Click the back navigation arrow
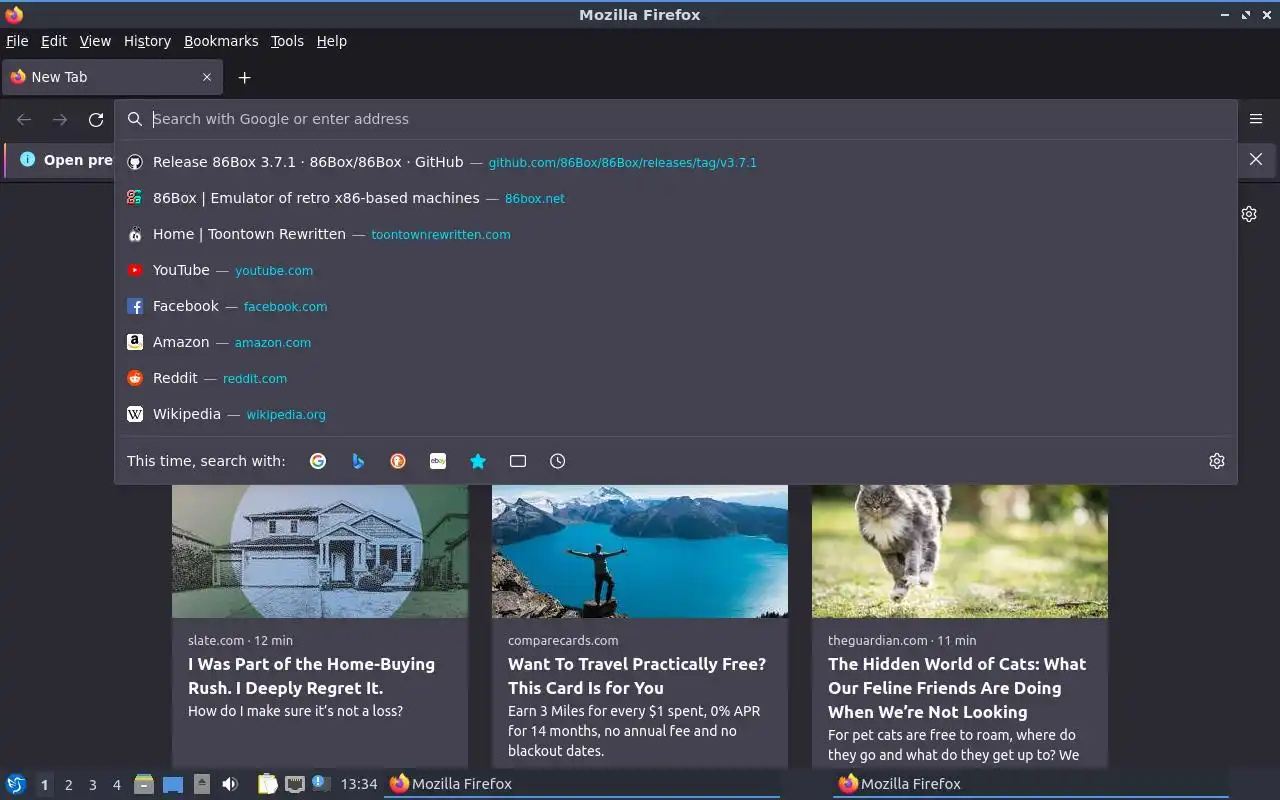This screenshot has width=1280, height=800. [24, 120]
